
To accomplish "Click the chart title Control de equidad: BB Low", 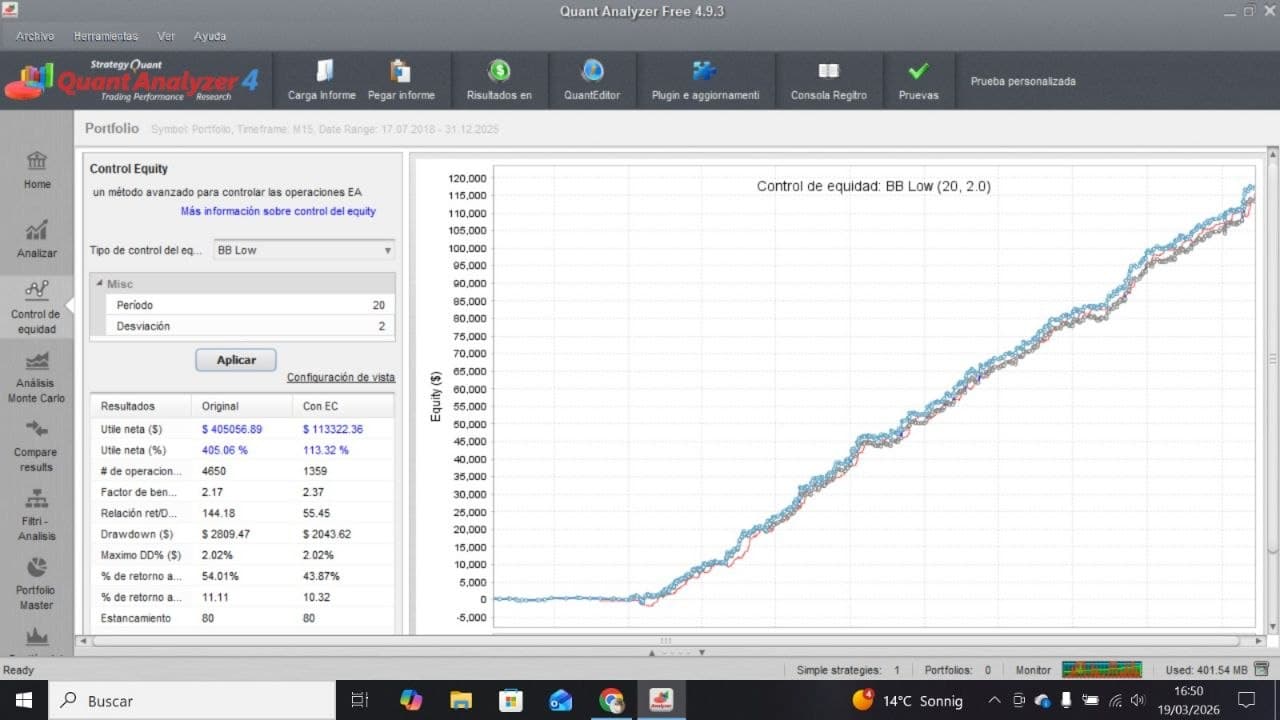I will tap(873, 186).
